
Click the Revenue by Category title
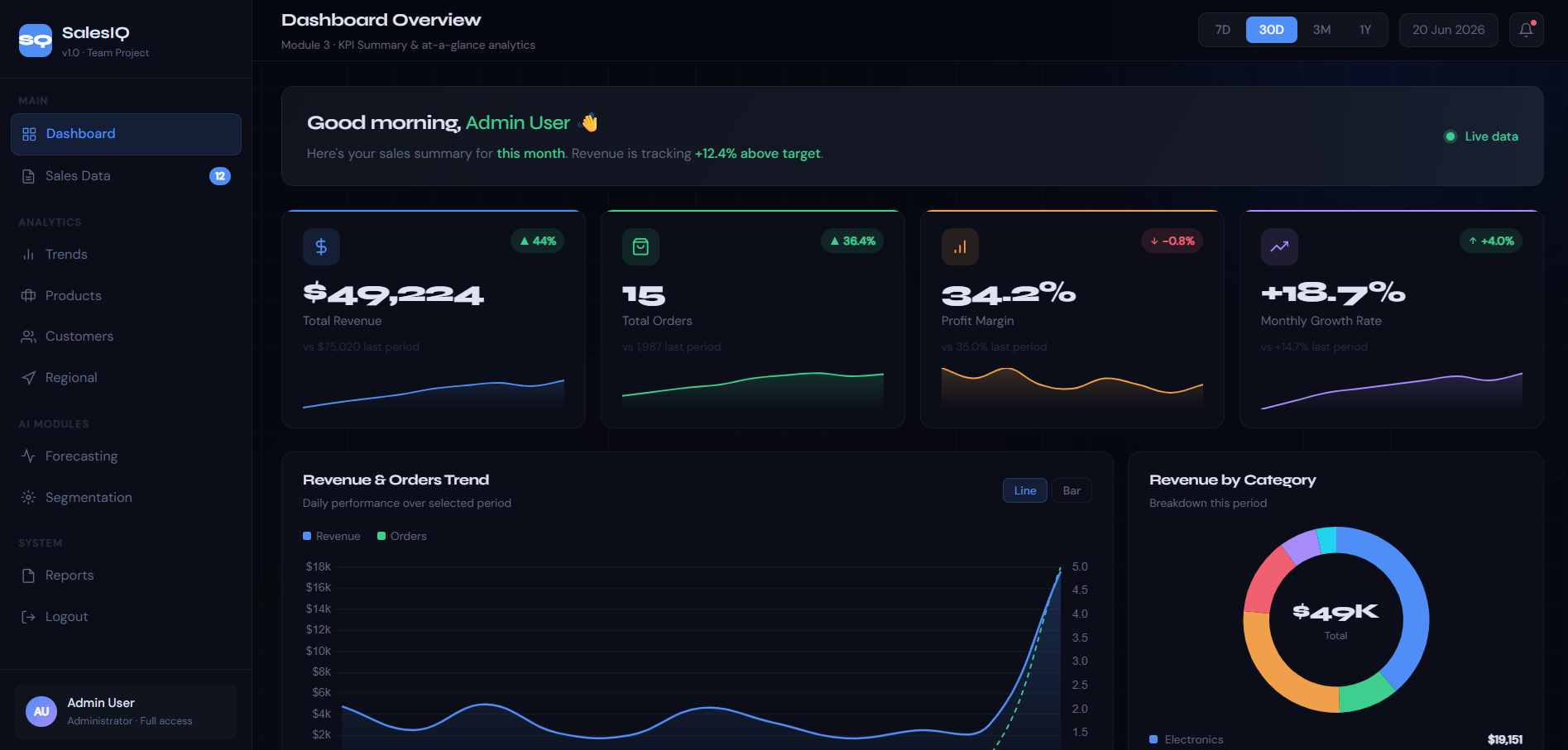click(x=1232, y=480)
